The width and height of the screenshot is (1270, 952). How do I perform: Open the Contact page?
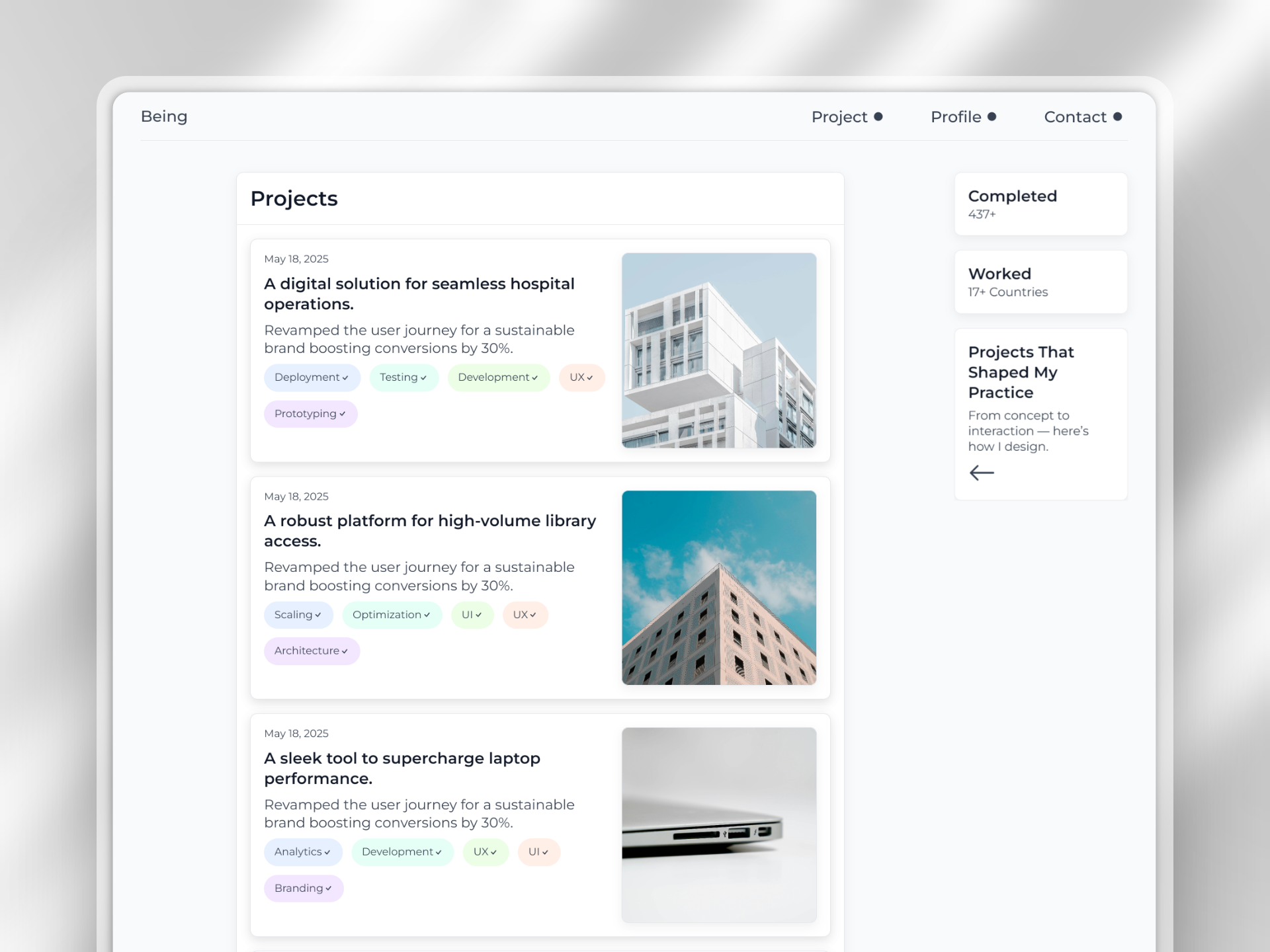(1075, 116)
